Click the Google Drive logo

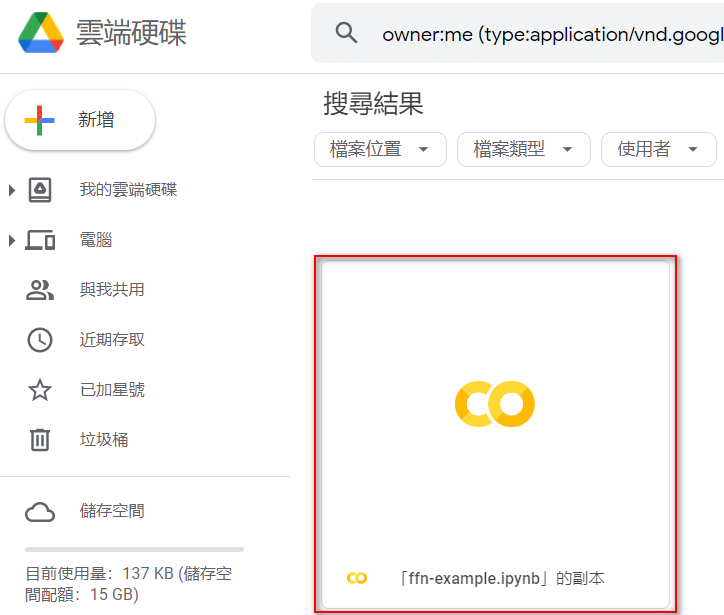tap(41, 32)
